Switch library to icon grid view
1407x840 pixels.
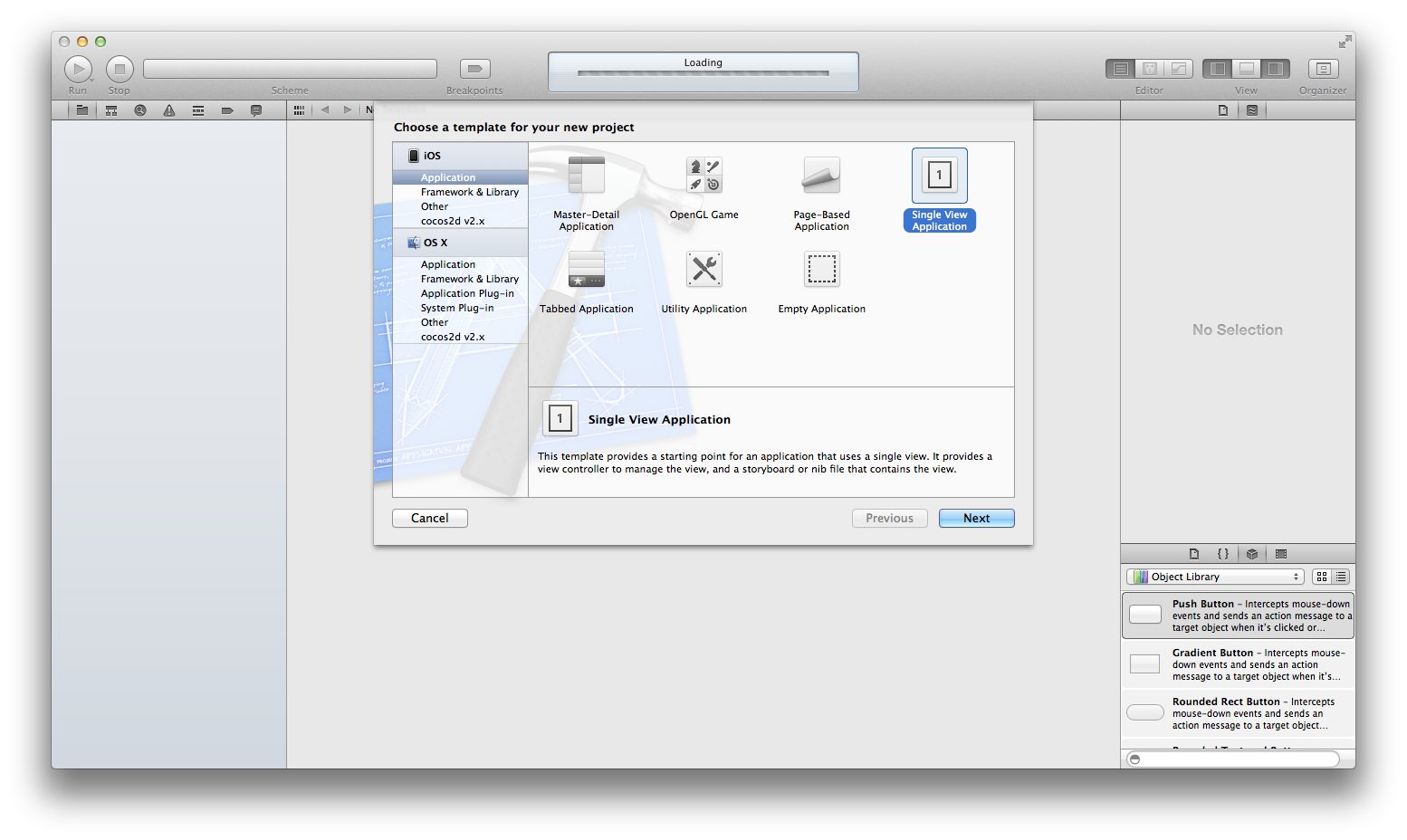(1322, 577)
